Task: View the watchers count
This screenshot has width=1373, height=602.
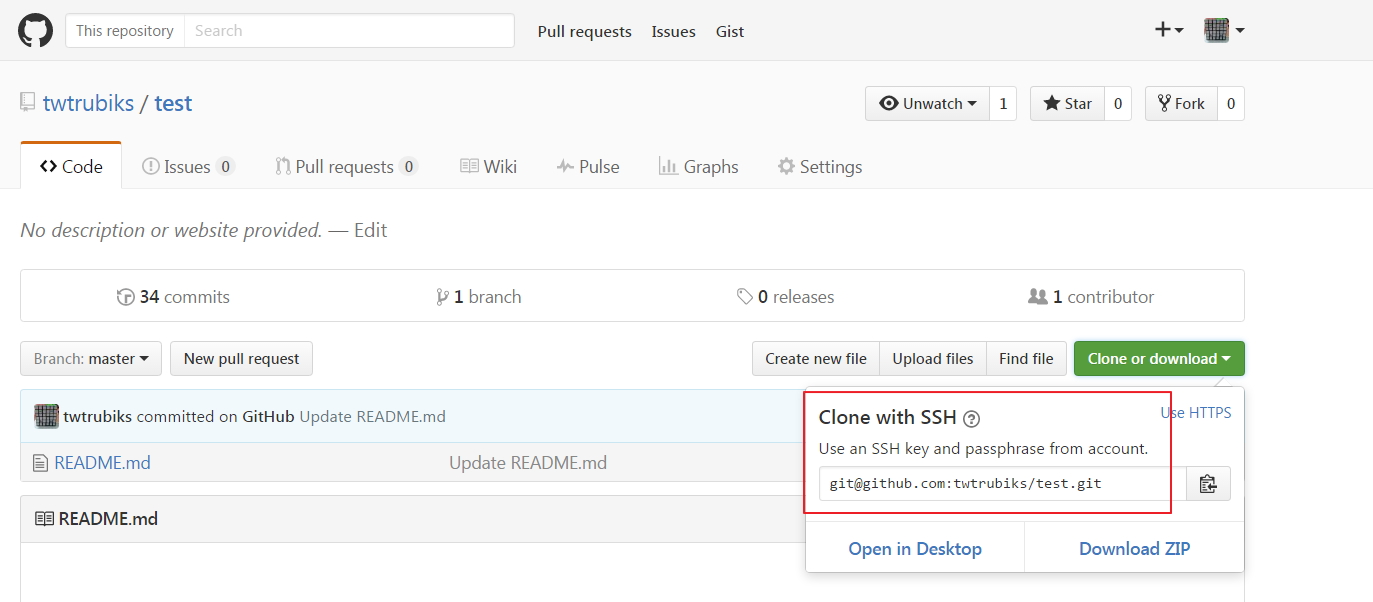Action: [x=1003, y=104]
